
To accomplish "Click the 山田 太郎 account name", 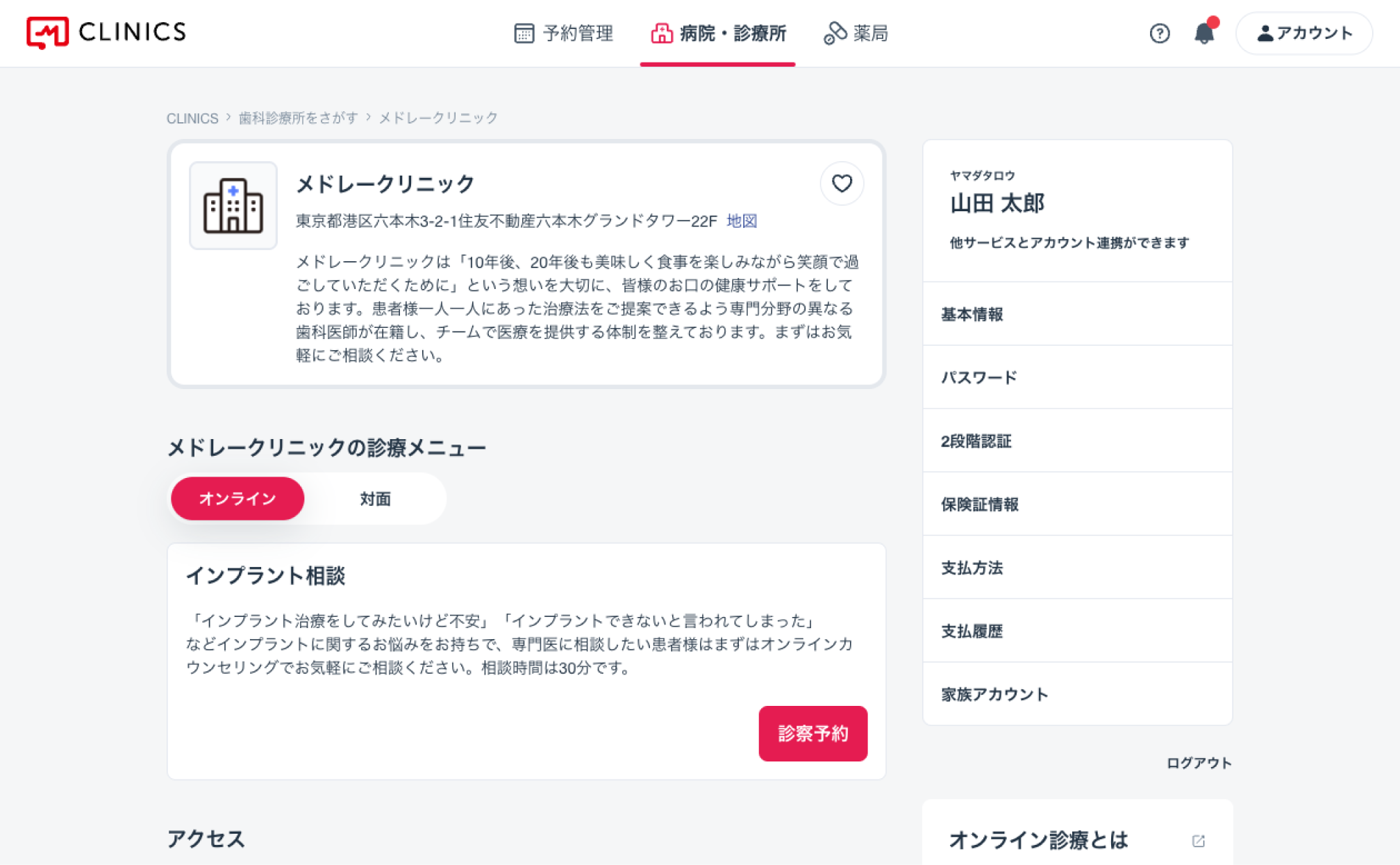I will pos(997,203).
